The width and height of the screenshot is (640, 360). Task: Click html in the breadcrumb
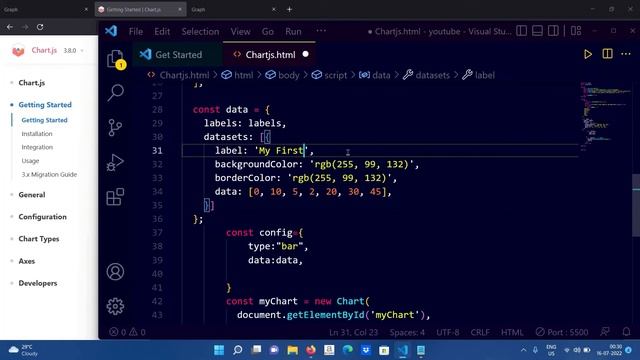[x=244, y=75]
